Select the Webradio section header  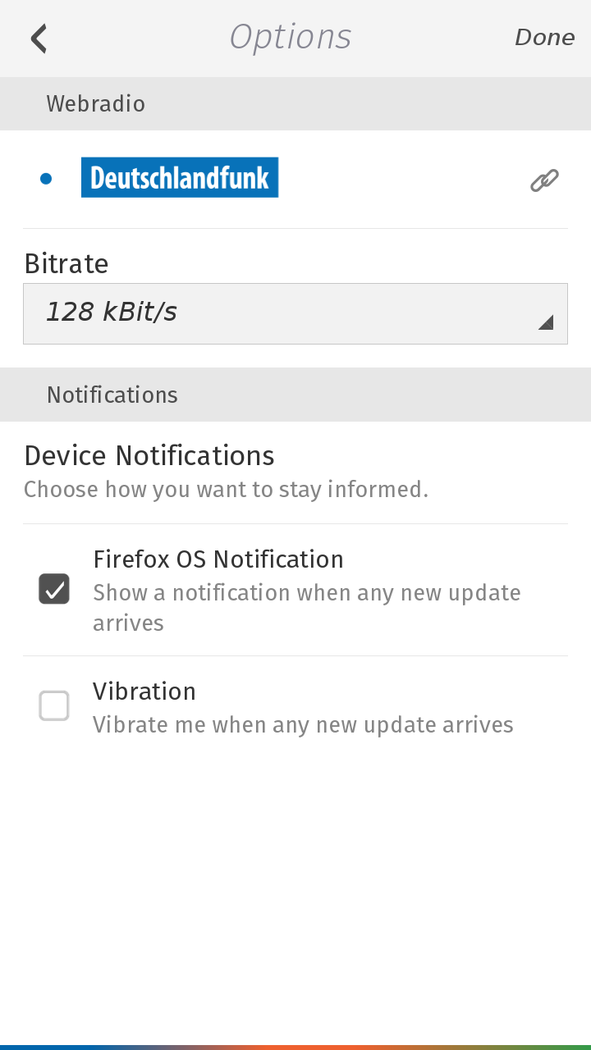point(295,104)
